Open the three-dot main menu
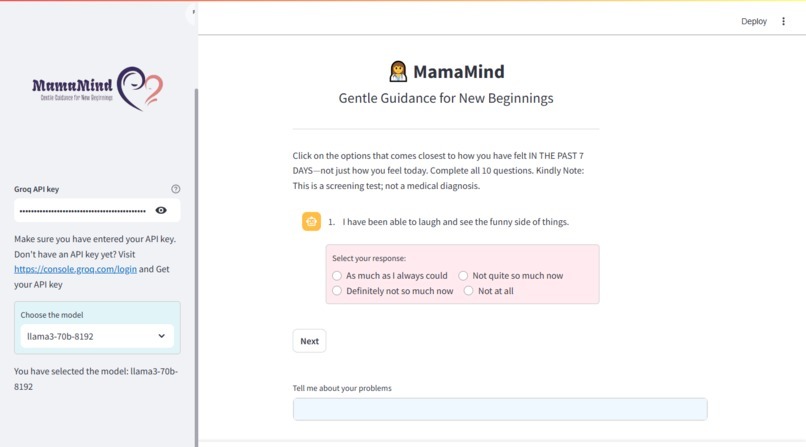The width and height of the screenshot is (806, 447). point(783,21)
